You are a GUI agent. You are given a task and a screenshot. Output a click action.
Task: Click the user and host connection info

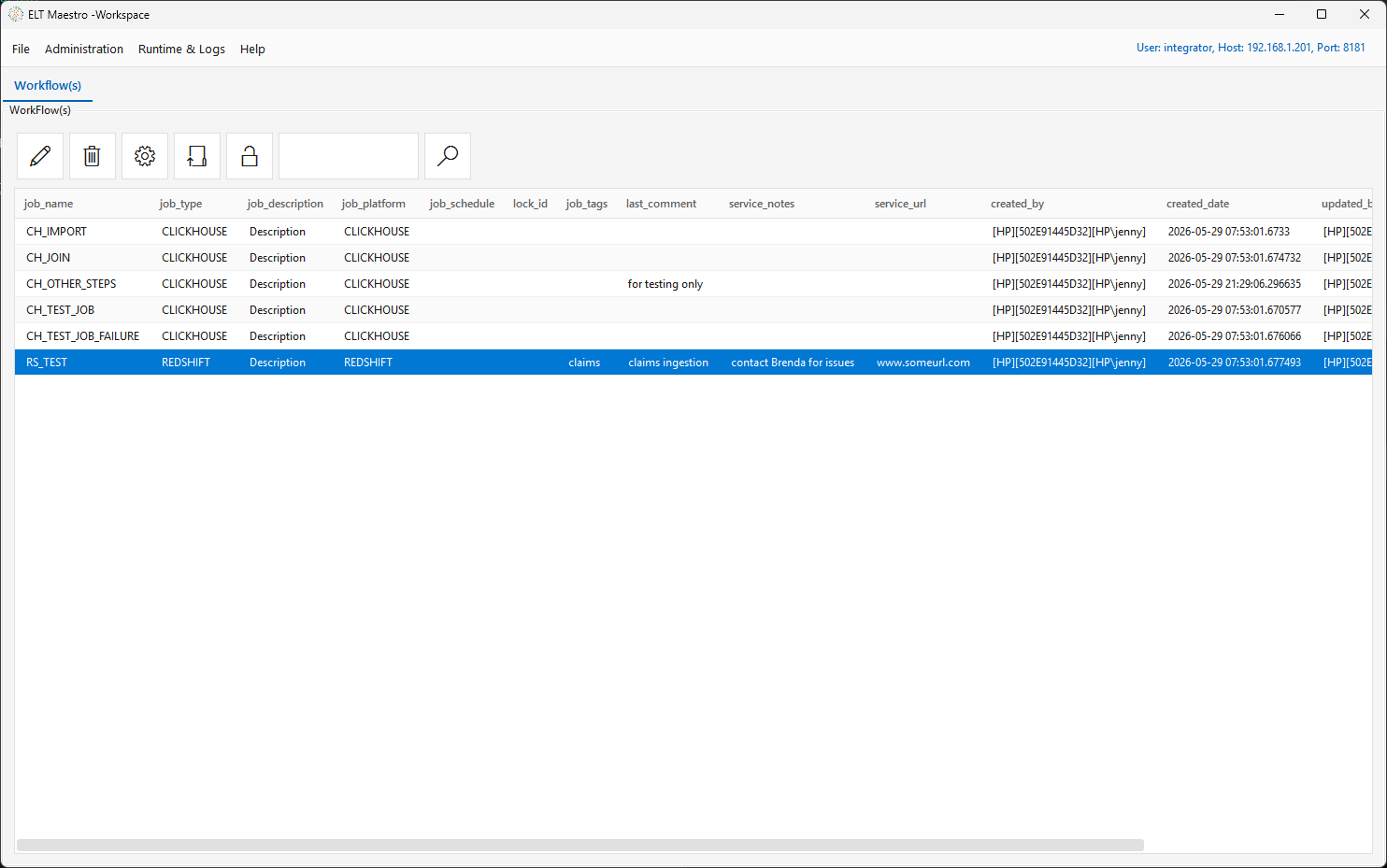pos(1251,48)
